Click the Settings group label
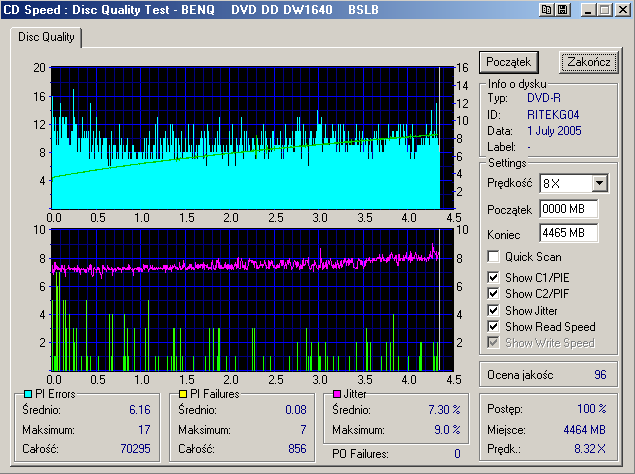635x474 pixels. [507, 163]
